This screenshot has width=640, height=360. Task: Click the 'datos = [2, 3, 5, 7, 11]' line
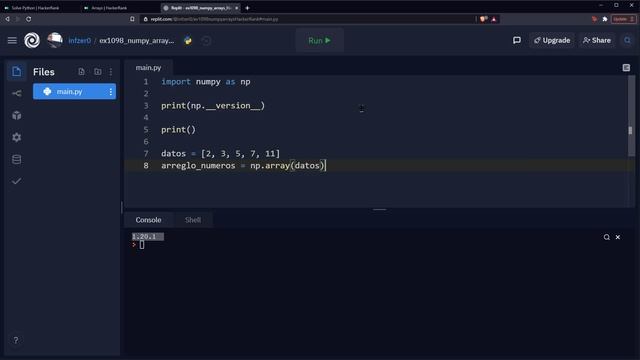pyautogui.click(x=220, y=153)
